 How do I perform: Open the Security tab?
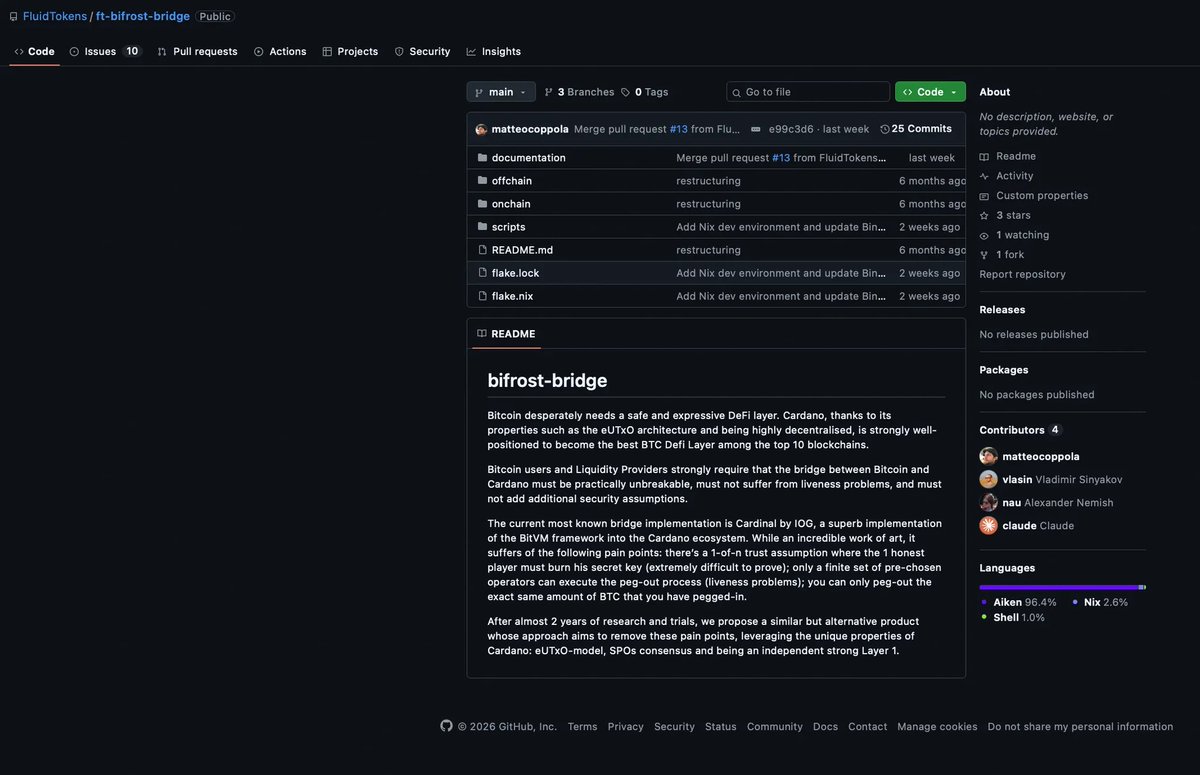point(422,51)
